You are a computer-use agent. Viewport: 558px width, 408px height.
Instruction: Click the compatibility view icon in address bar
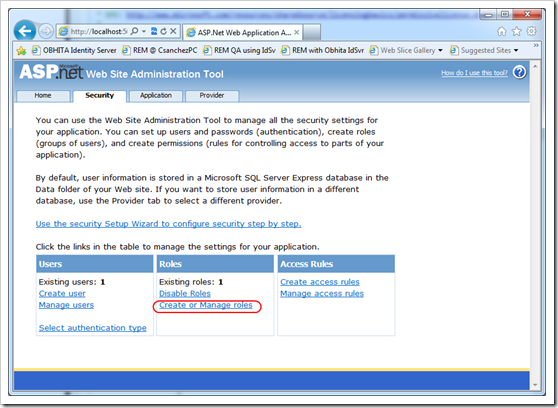point(154,31)
